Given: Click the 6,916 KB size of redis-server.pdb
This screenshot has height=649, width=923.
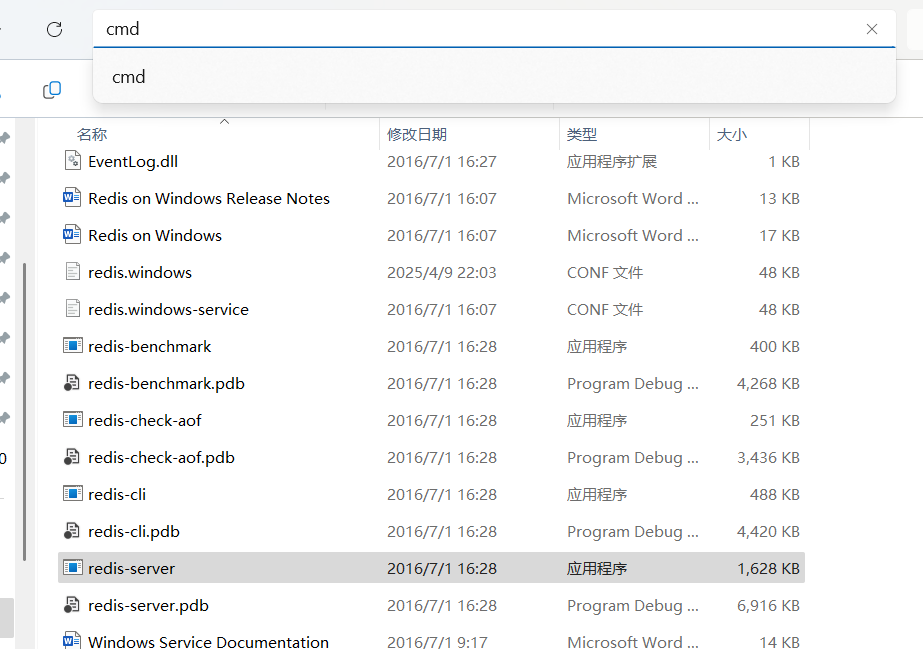Looking at the screenshot, I should (x=768, y=606).
